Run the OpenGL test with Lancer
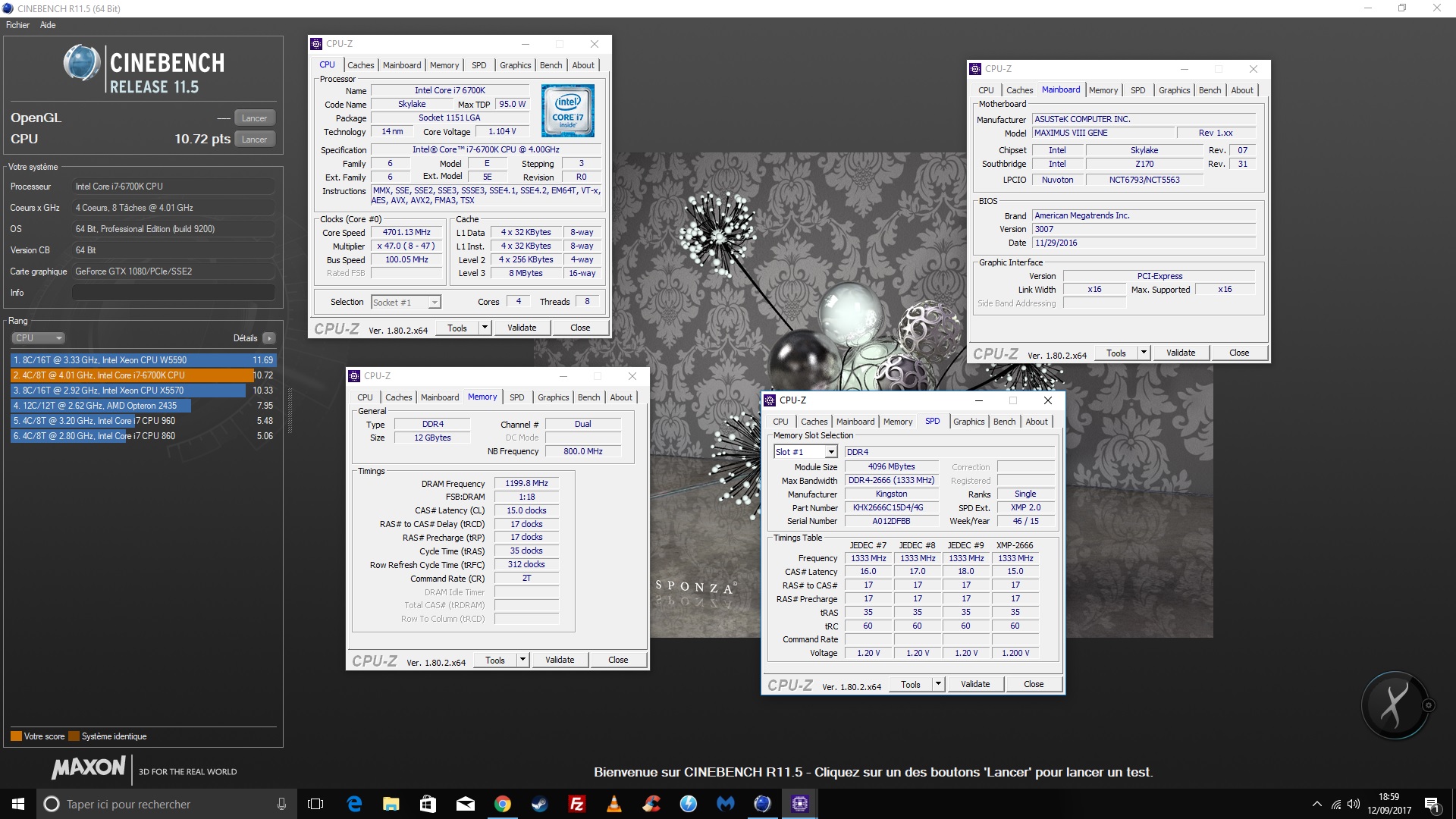The width and height of the screenshot is (1456, 819). point(254,118)
